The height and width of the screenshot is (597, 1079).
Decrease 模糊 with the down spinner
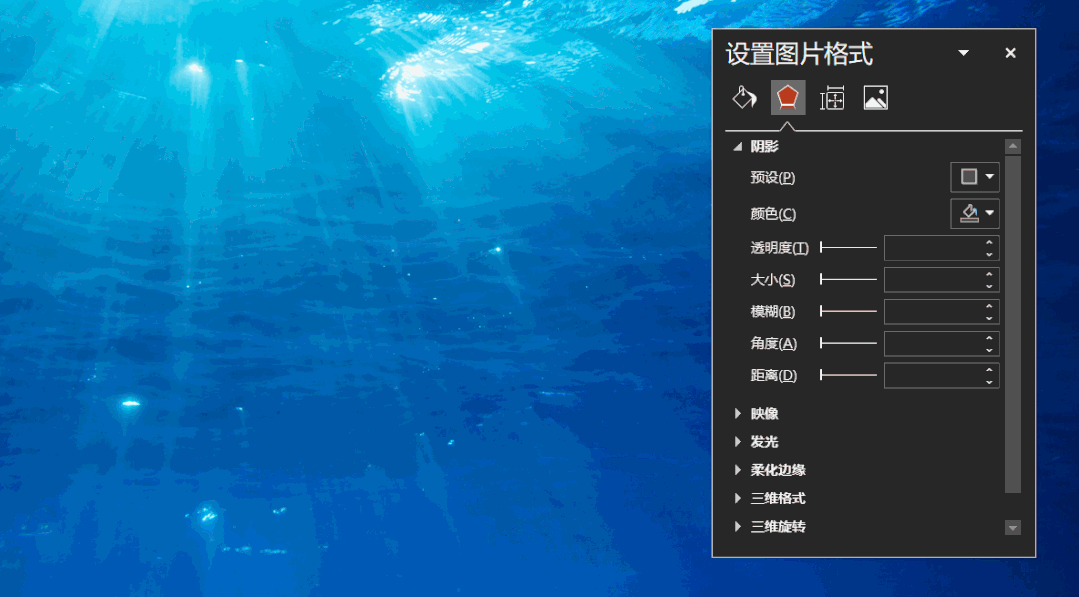(990, 317)
